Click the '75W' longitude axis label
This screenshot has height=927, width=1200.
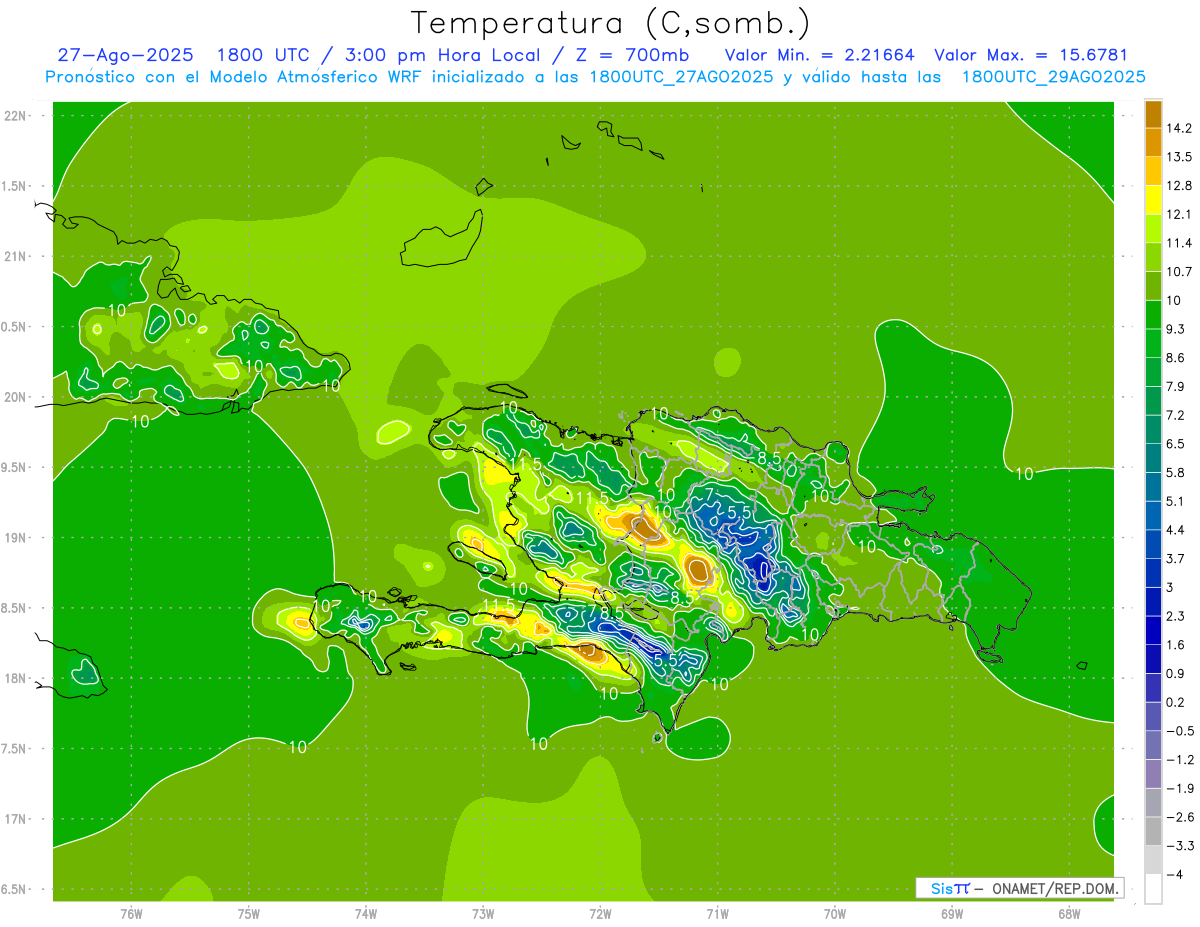coord(248,914)
